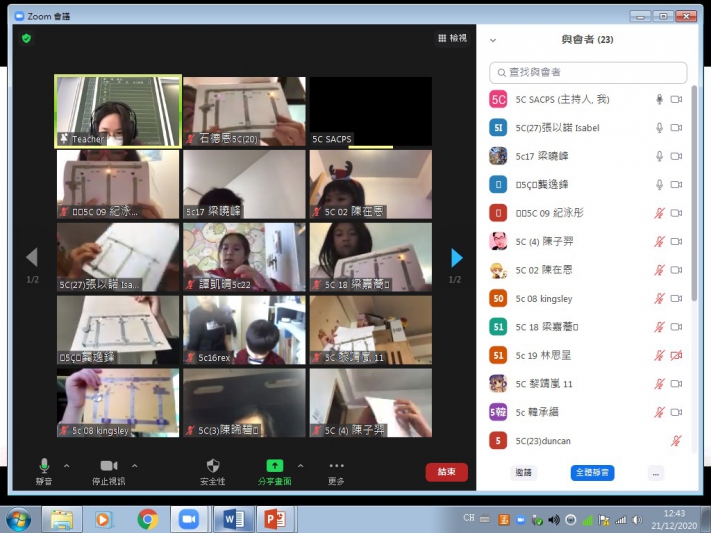Go to next video page arrow
The height and width of the screenshot is (533, 711).
(456, 257)
